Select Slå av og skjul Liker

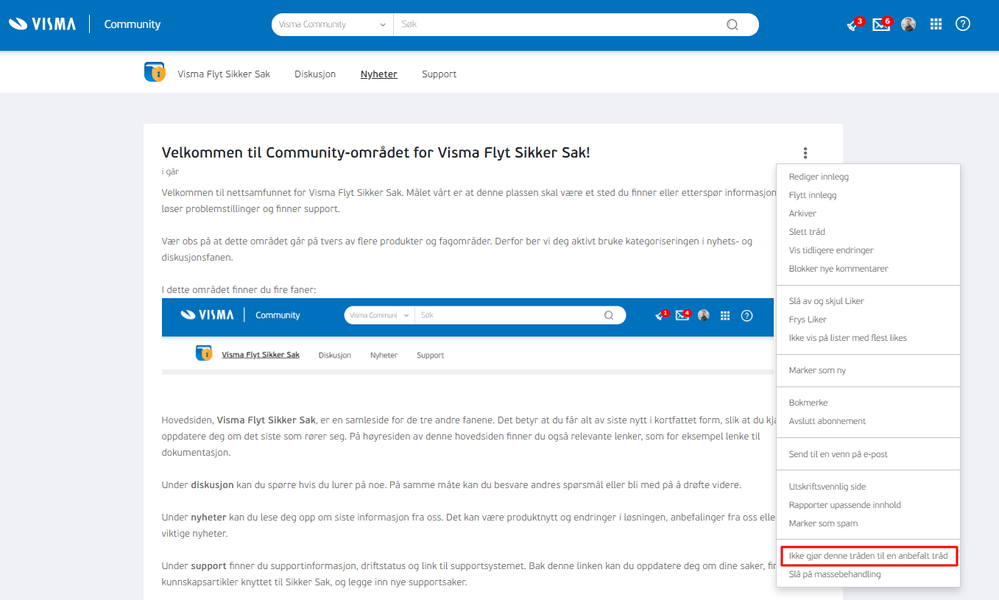[x=826, y=301]
